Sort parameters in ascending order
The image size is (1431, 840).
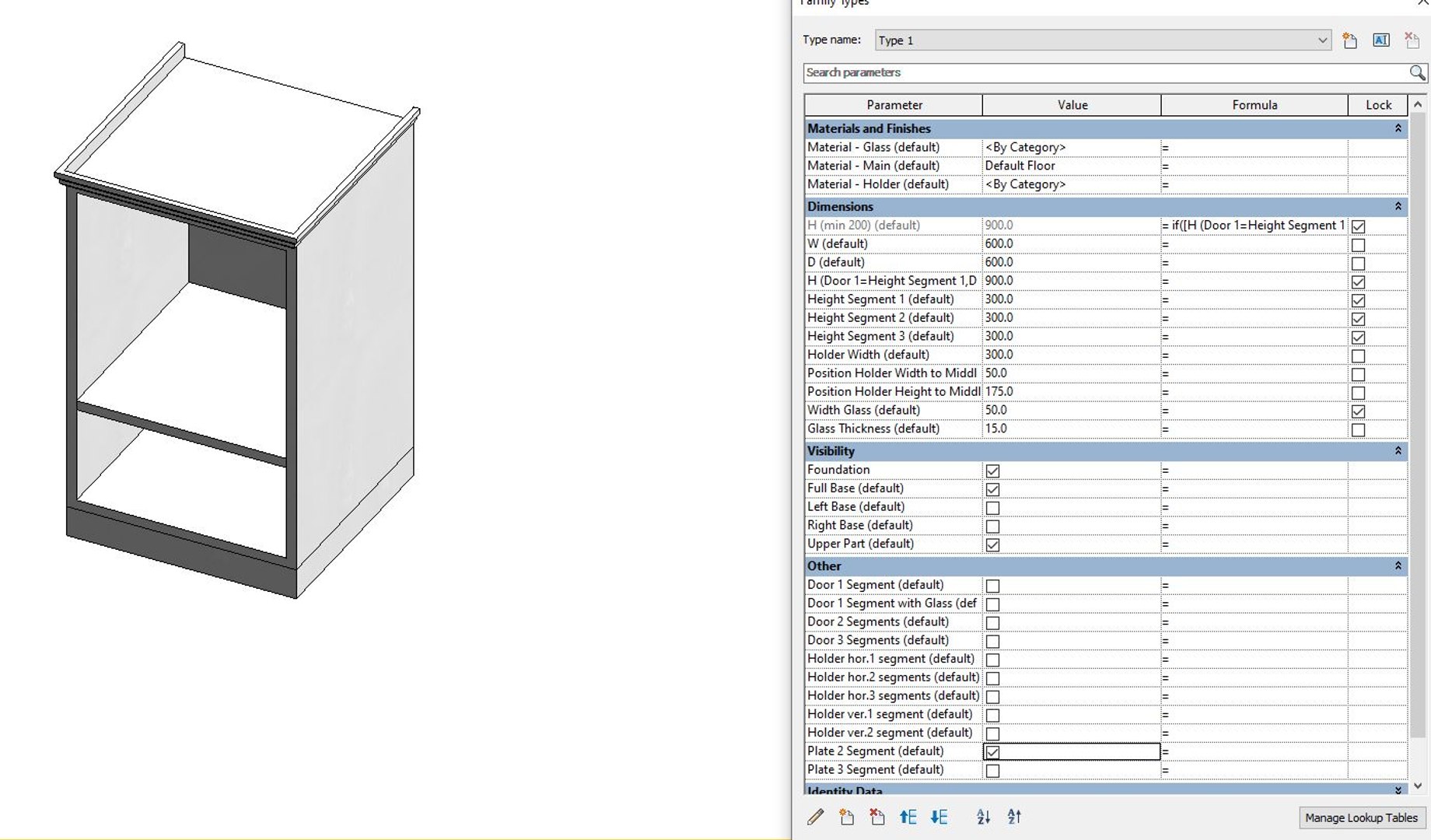pos(983,817)
